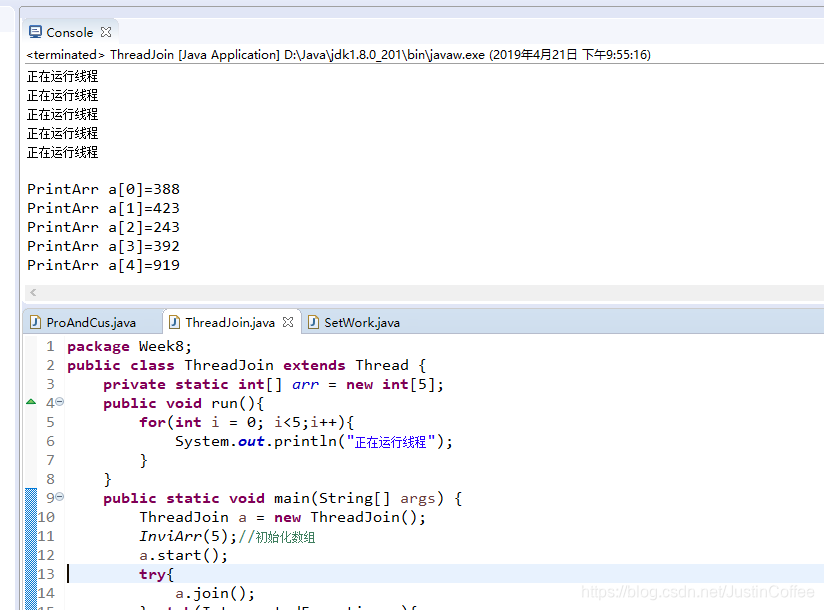Click console output line PrintArr a[4]=919
This screenshot has height=610, width=824.
tap(104, 265)
